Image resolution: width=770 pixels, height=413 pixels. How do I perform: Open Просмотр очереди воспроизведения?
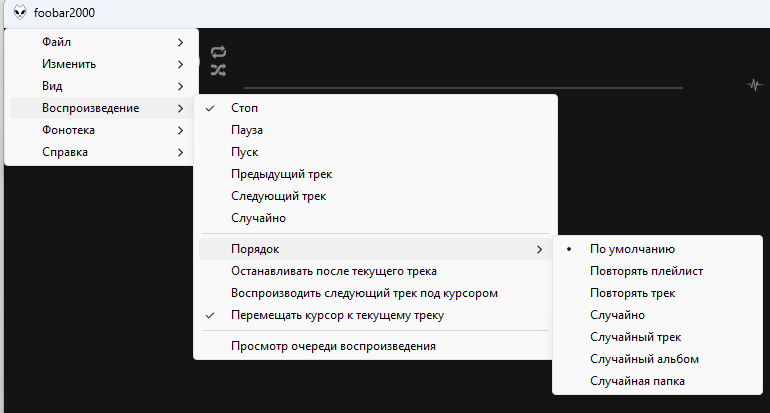333,346
